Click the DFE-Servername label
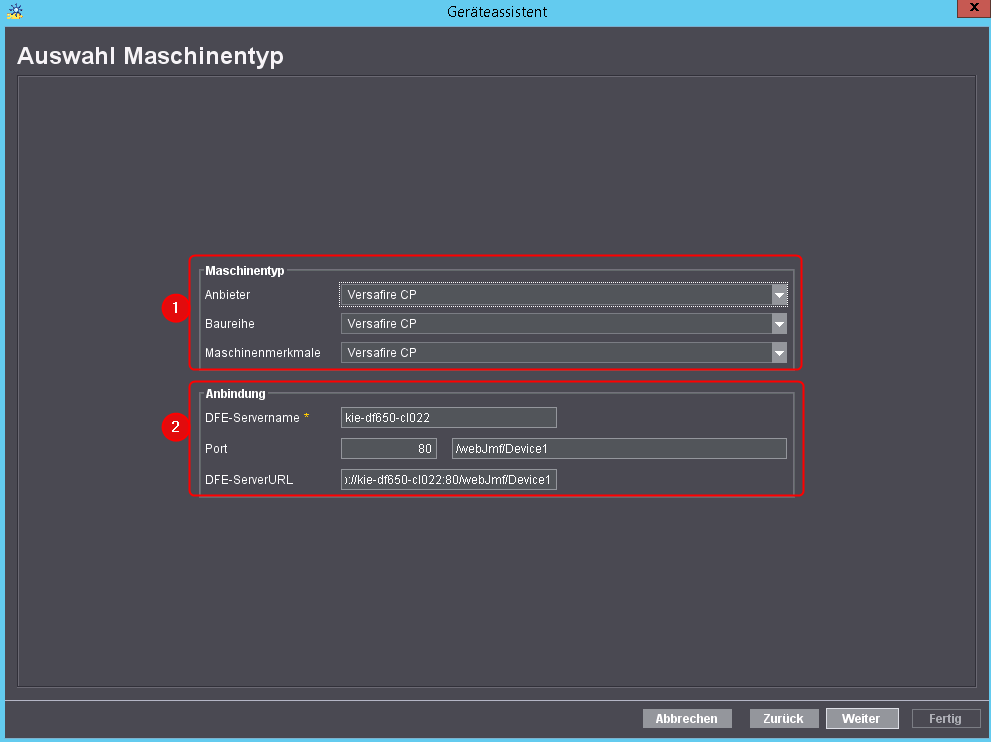Viewport: 991px width, 742px height. click(x=252, y=418)
